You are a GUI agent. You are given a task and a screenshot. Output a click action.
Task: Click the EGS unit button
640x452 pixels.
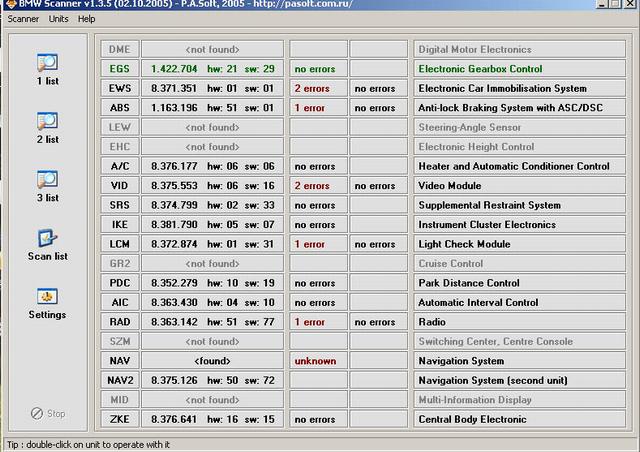[x=119, y=69]
